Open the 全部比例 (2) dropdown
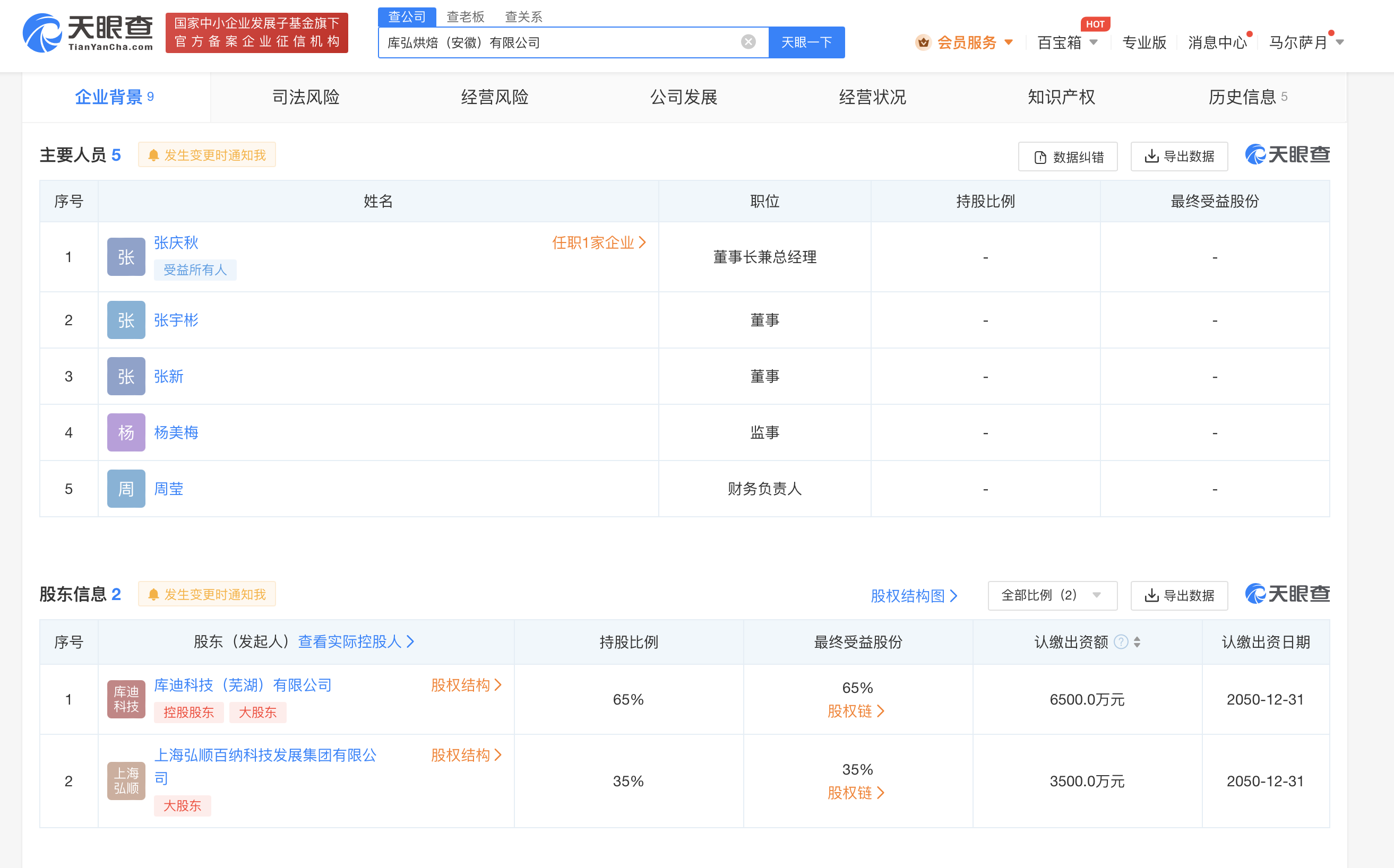Image resolution: width=1394 pixels, height=868 pixels. pyautogui.click(x=1052, y=596)
